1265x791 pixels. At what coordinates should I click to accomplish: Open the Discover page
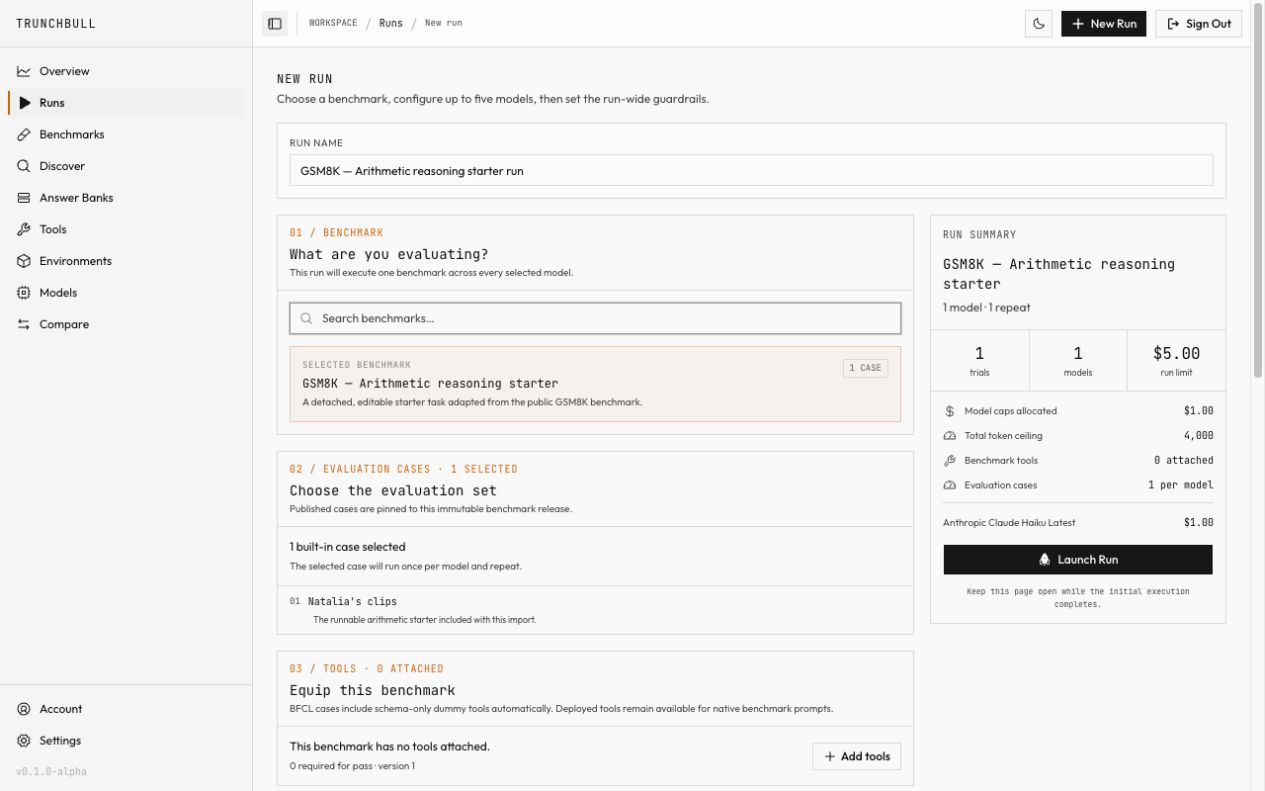[125, 166]
